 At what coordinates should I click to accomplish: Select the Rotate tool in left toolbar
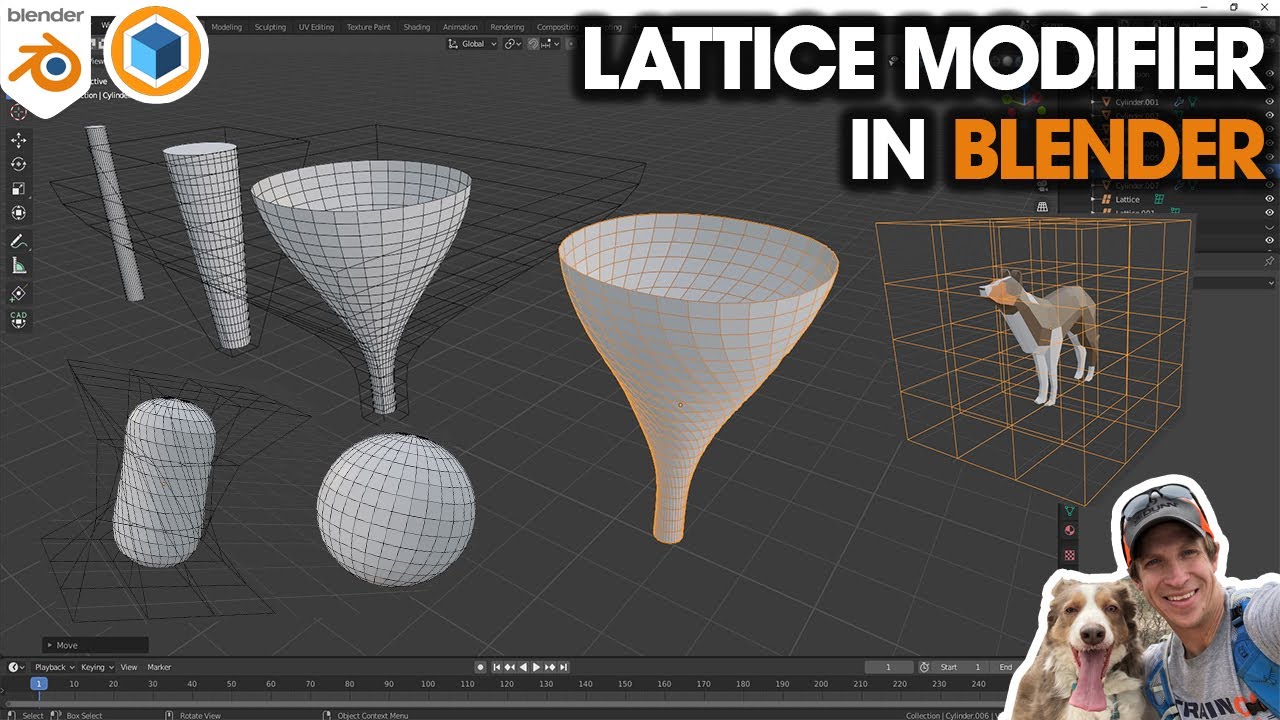tap(18, 164)
